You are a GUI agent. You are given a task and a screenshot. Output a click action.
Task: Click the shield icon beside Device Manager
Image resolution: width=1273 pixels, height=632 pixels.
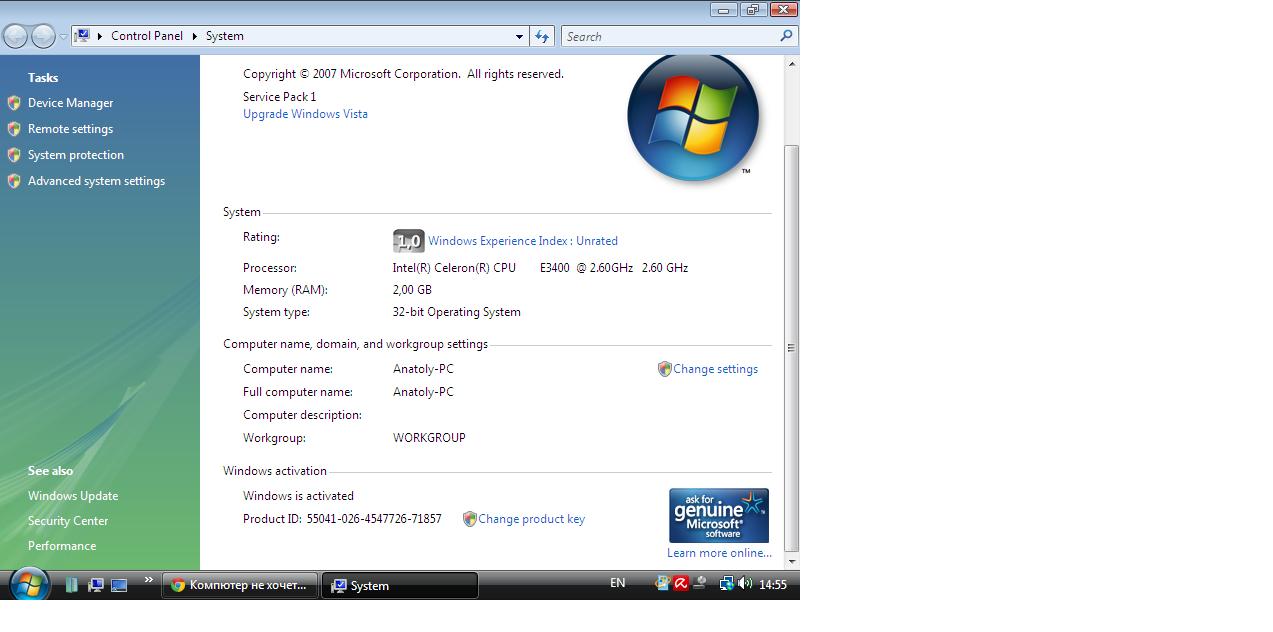pos(14,103)
